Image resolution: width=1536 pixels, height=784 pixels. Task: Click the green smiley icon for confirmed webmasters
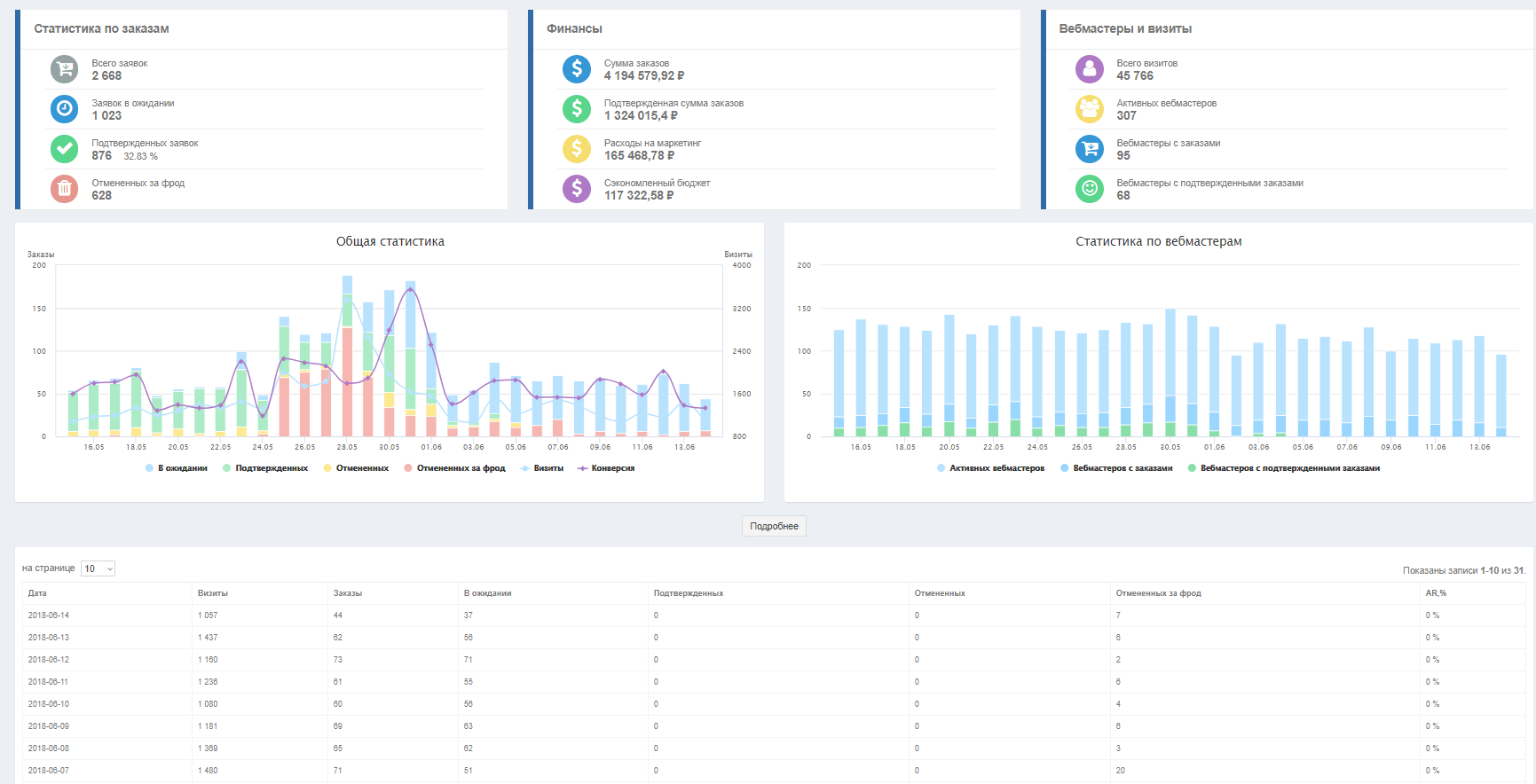click(1089, 188)
